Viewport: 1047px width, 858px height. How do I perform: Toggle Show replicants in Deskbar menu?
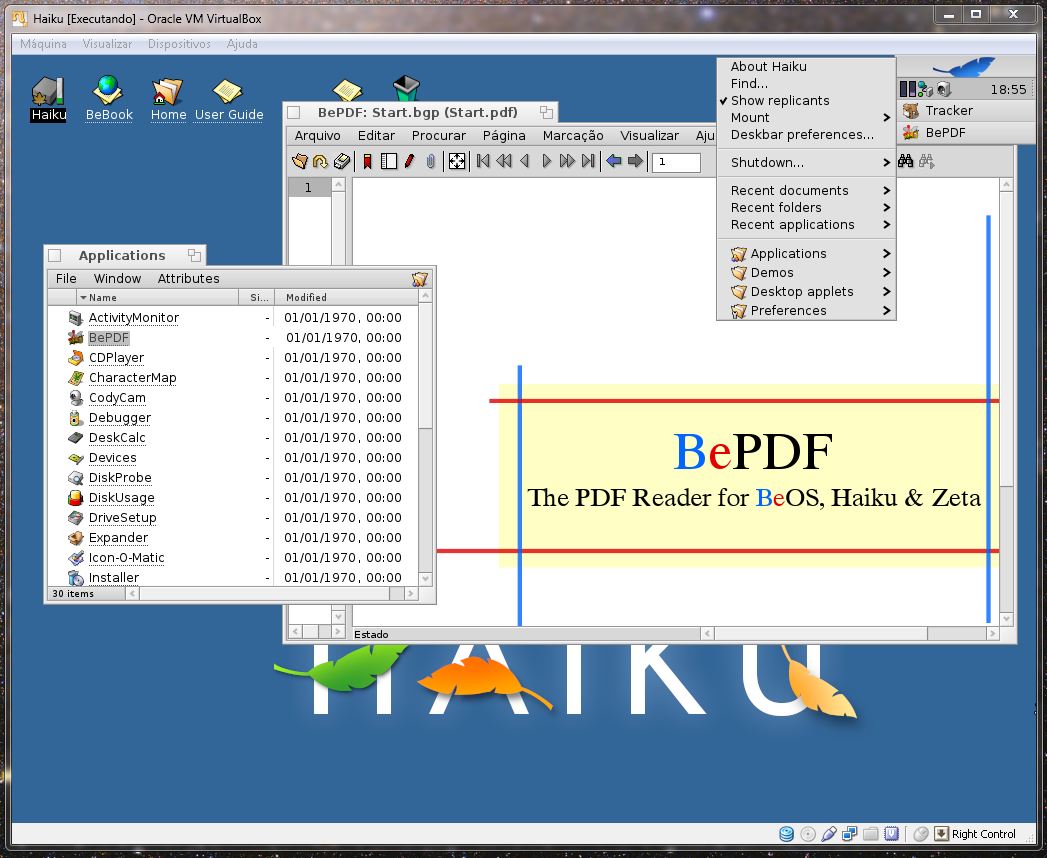click(x=780, y=100)
